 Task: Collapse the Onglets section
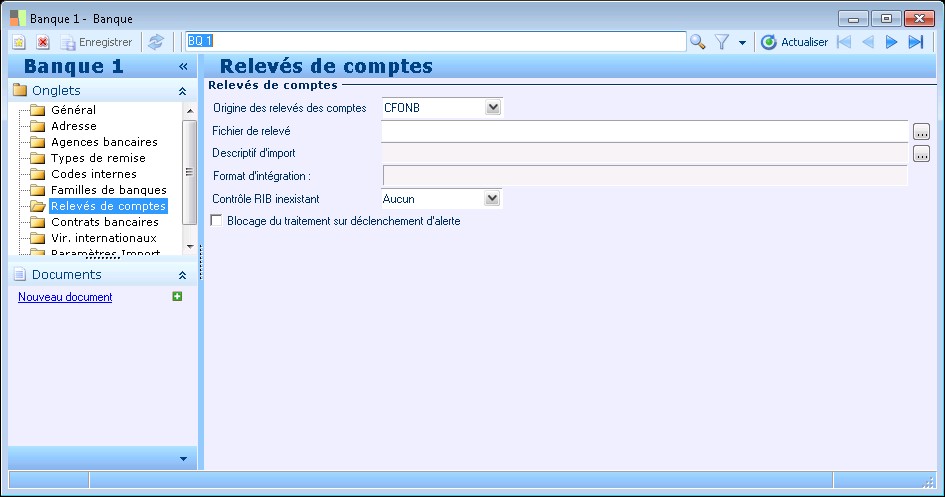click(182, 92)
